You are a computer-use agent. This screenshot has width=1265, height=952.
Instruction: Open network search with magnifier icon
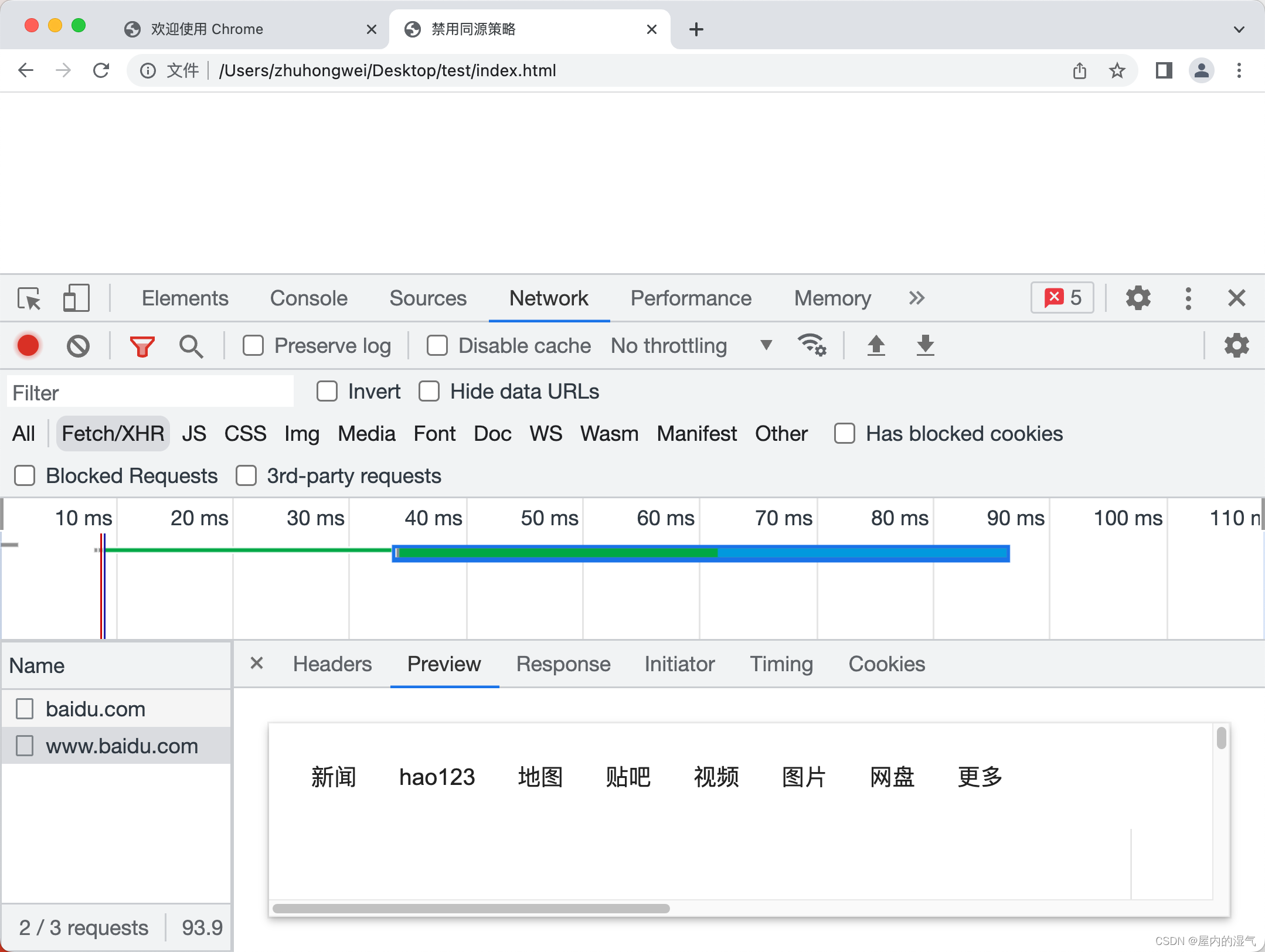pos(191,346)
